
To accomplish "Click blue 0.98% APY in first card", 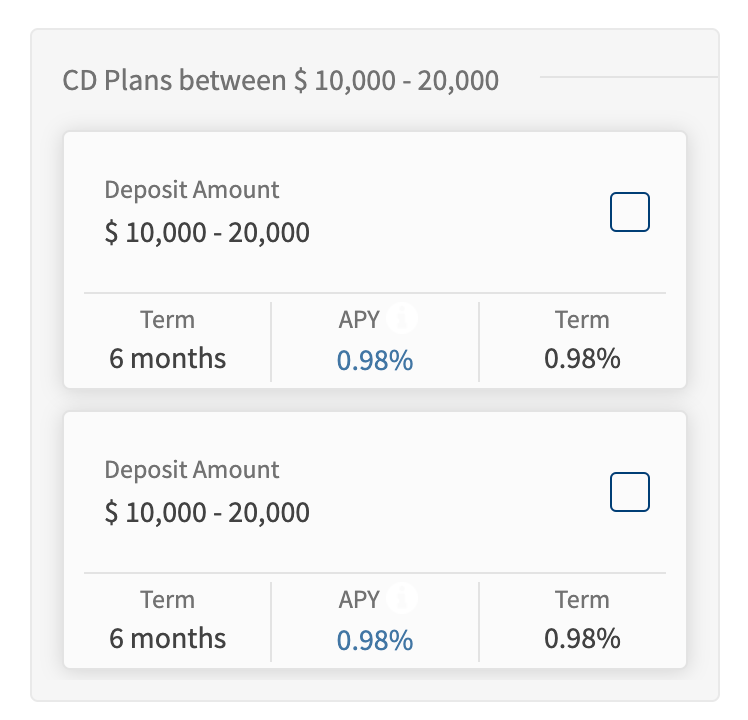I will (x=375, y=360).
